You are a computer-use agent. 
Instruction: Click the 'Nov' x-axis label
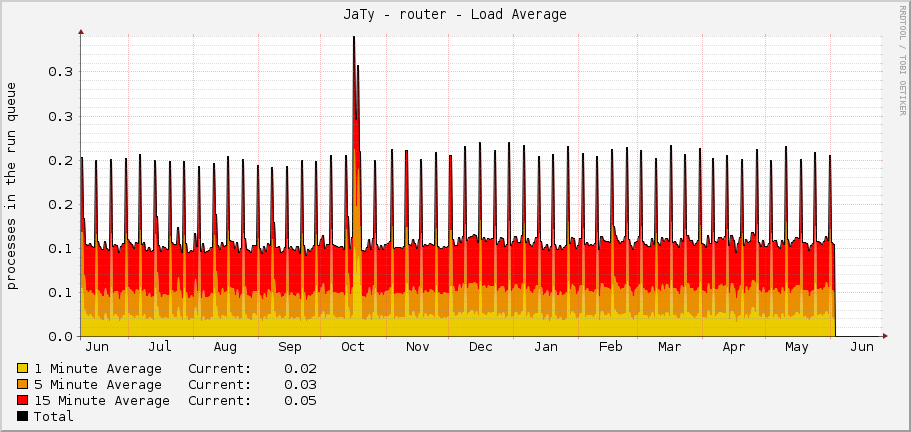[x=417, y=347]
